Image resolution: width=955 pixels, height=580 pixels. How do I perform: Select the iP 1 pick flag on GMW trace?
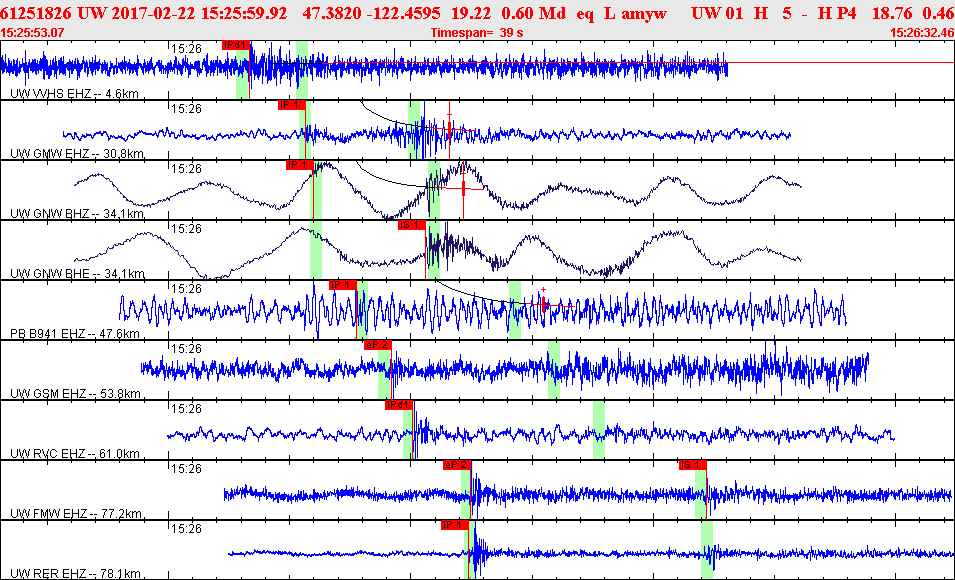point(291,105)
